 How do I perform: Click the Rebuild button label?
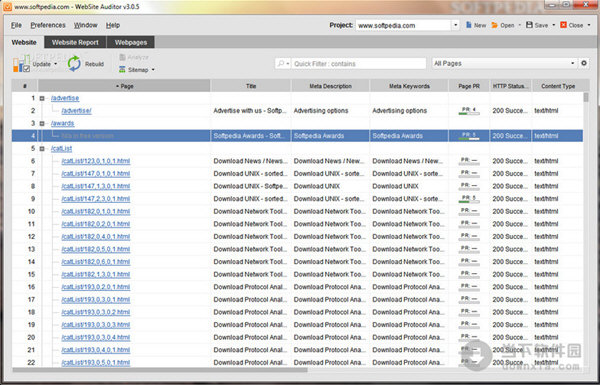(x=94, y=64)
